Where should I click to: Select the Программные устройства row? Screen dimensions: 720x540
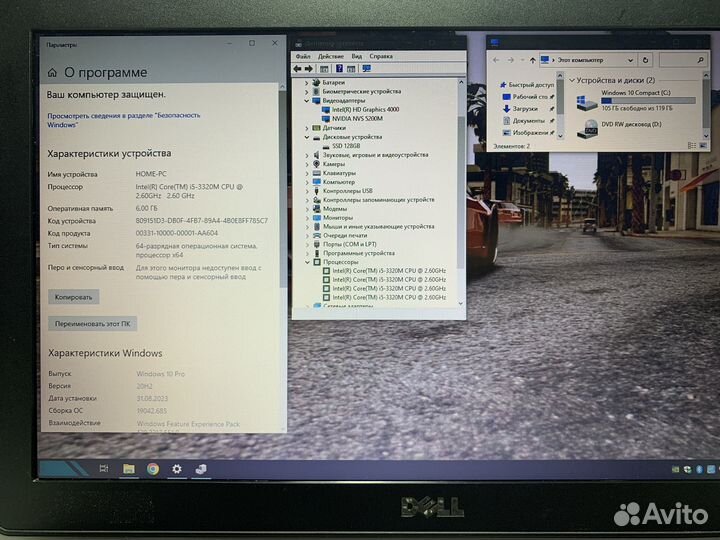coord(358,253)
